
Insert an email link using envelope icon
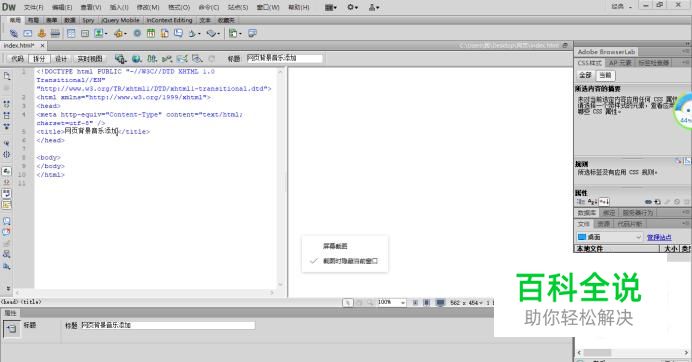27,33
